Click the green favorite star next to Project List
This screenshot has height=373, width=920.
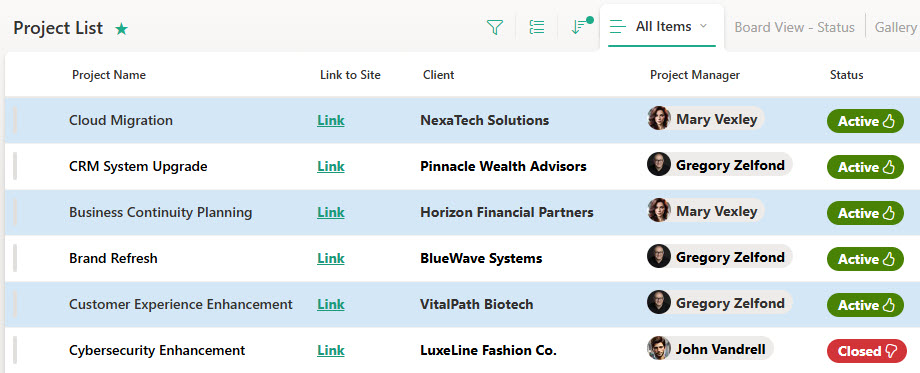pos(121,29)
